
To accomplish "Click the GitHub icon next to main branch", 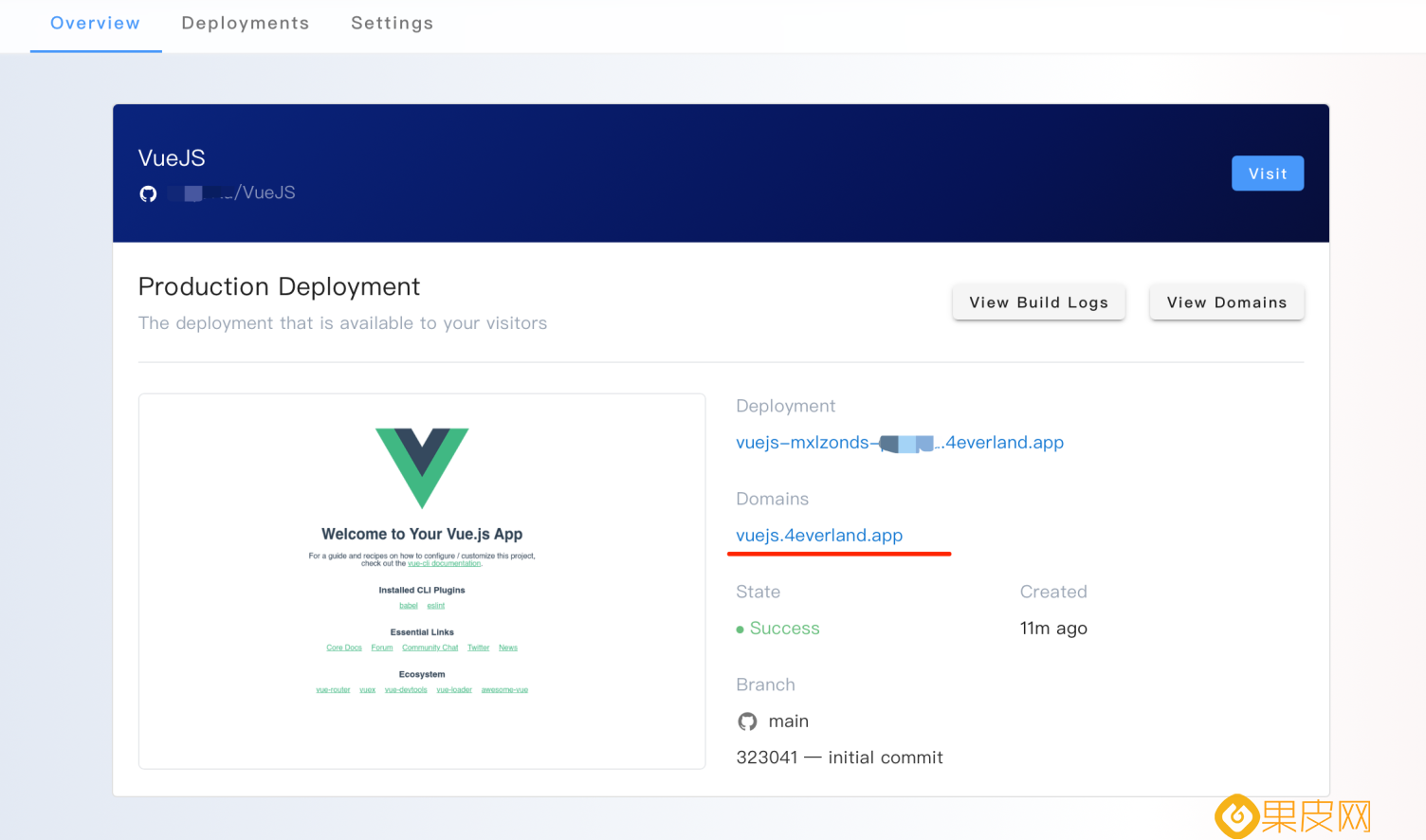I will [x=747, y=721].
